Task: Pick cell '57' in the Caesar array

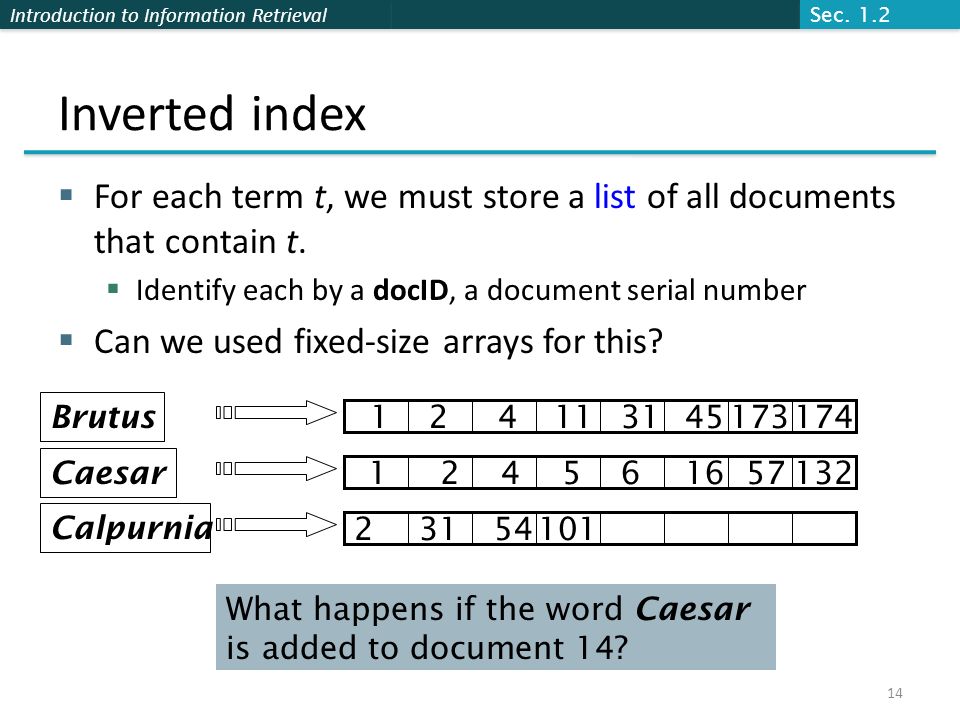Action: (x=760, y=473)
